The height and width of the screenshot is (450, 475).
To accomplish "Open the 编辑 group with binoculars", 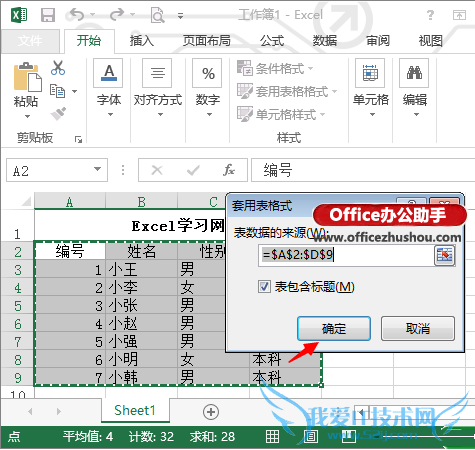I will [415, 88].
